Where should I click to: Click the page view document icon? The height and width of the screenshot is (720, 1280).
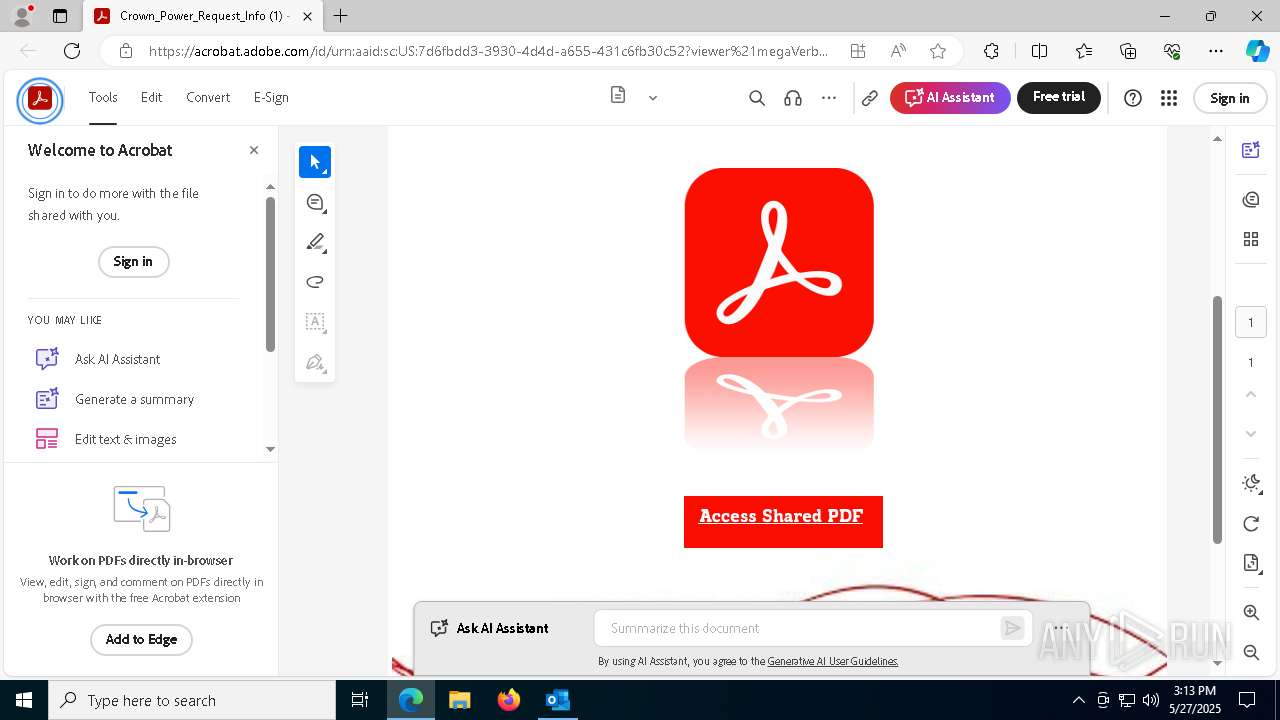pyautogui.click(x=618, y=95)
